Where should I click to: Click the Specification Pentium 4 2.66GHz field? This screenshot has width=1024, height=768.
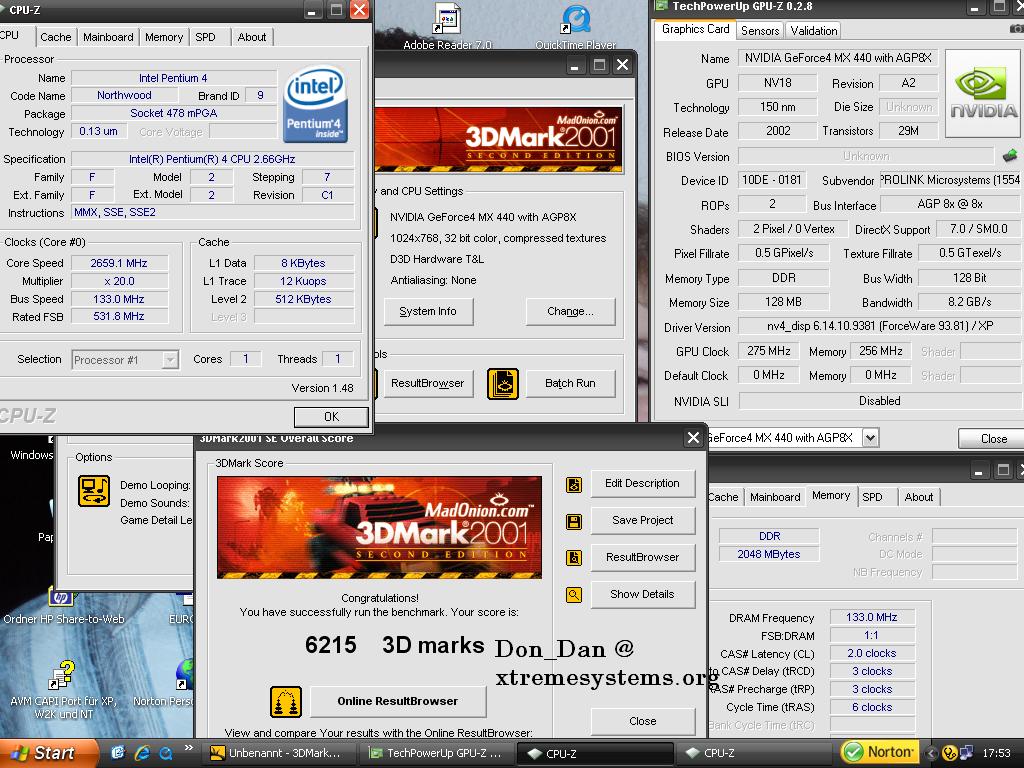[x=212, y=159]
